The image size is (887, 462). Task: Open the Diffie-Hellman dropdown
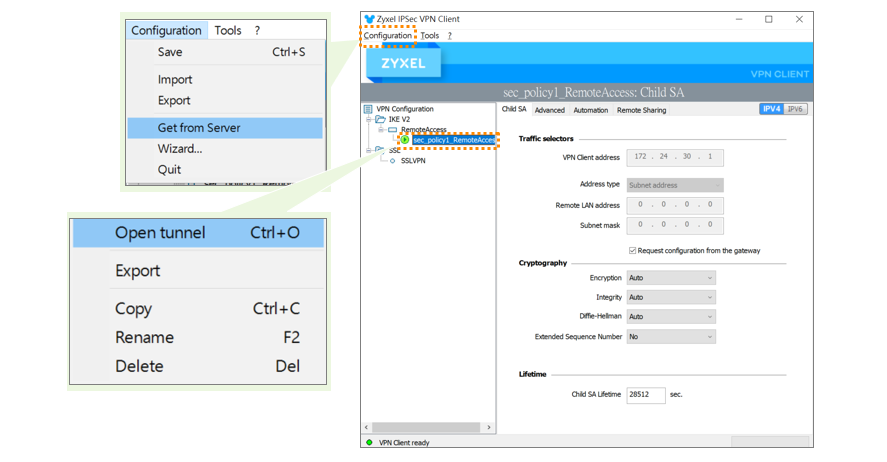tap(670, 316)
